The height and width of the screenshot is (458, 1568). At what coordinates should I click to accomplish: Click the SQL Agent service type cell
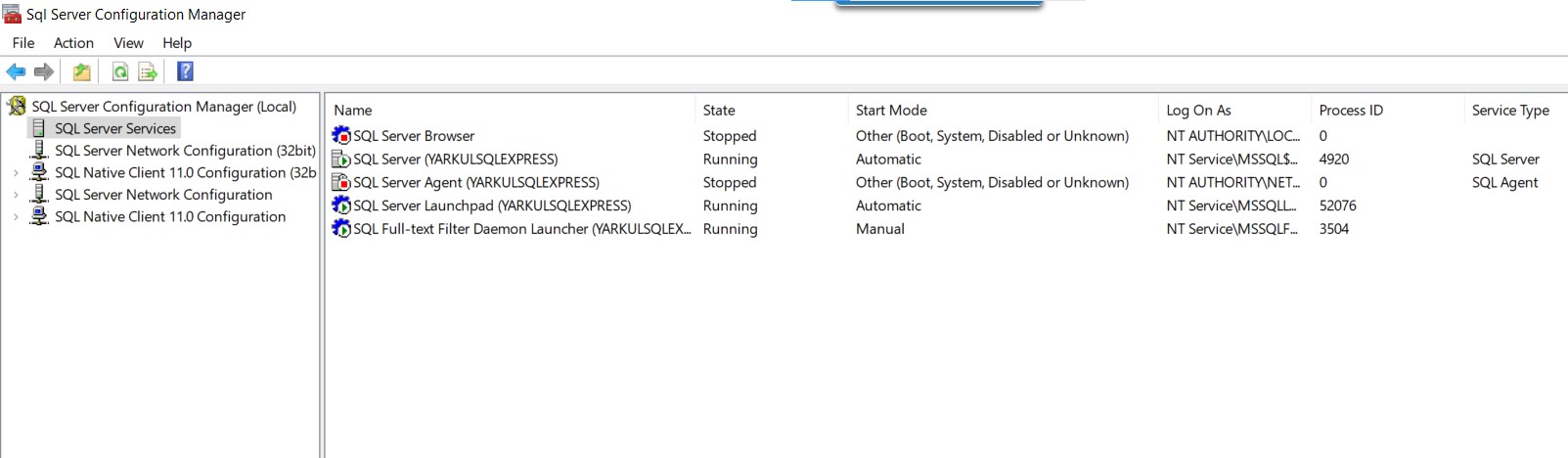tap(1505, 182)
